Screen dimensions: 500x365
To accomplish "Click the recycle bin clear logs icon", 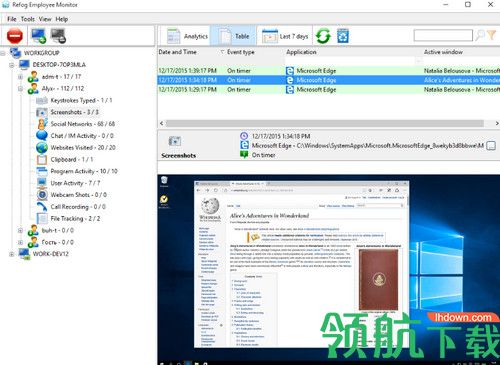I will click(343, 36).
